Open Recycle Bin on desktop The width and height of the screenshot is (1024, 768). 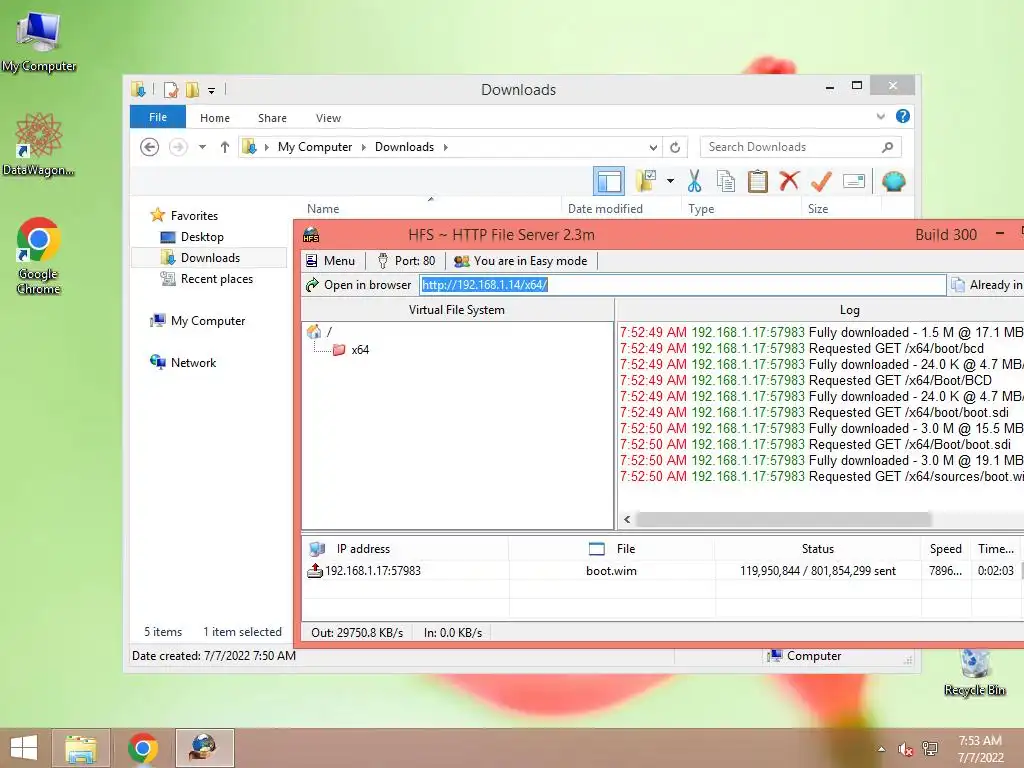coord(975,673)
